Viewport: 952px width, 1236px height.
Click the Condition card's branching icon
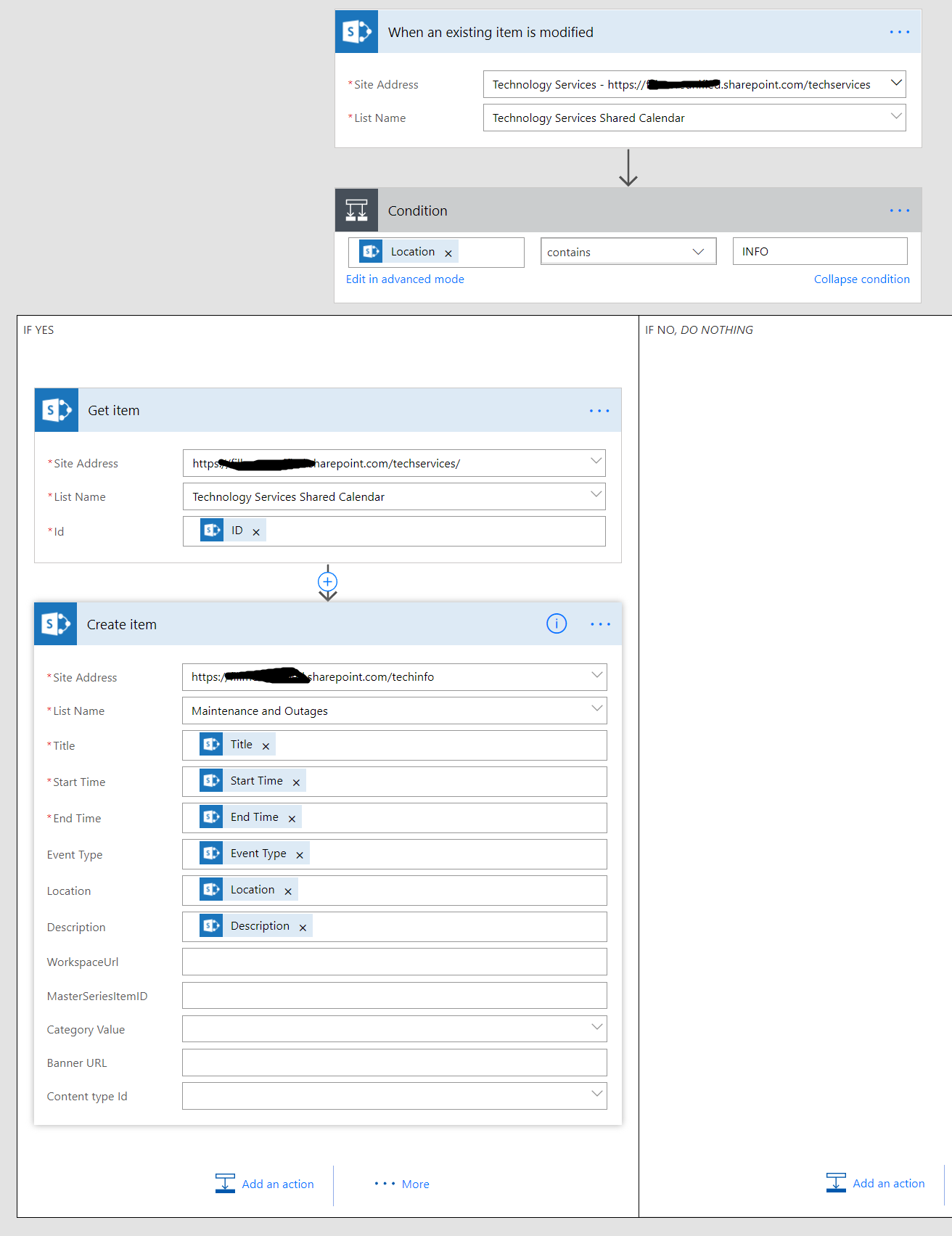point(356,210)
